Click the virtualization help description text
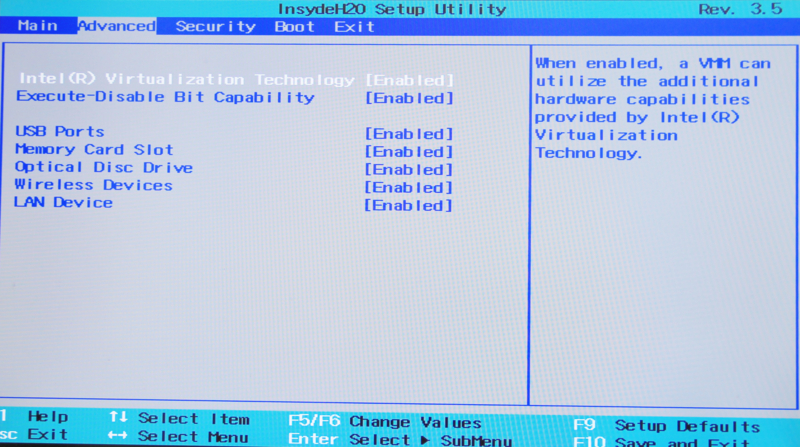This screenshot has height=447, width=800. [x=653, y=108]
